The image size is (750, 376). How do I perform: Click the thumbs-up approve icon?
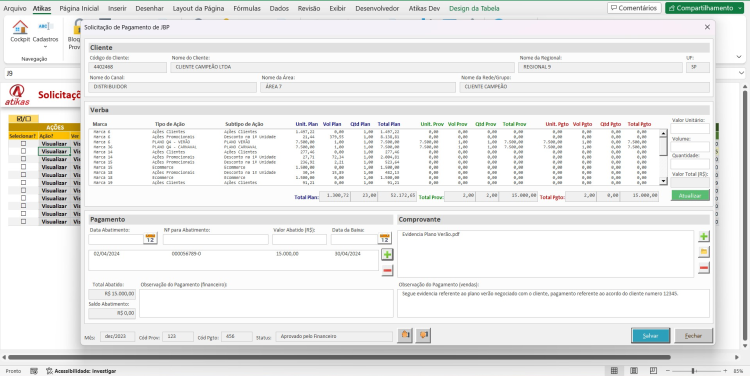(405, 335)
